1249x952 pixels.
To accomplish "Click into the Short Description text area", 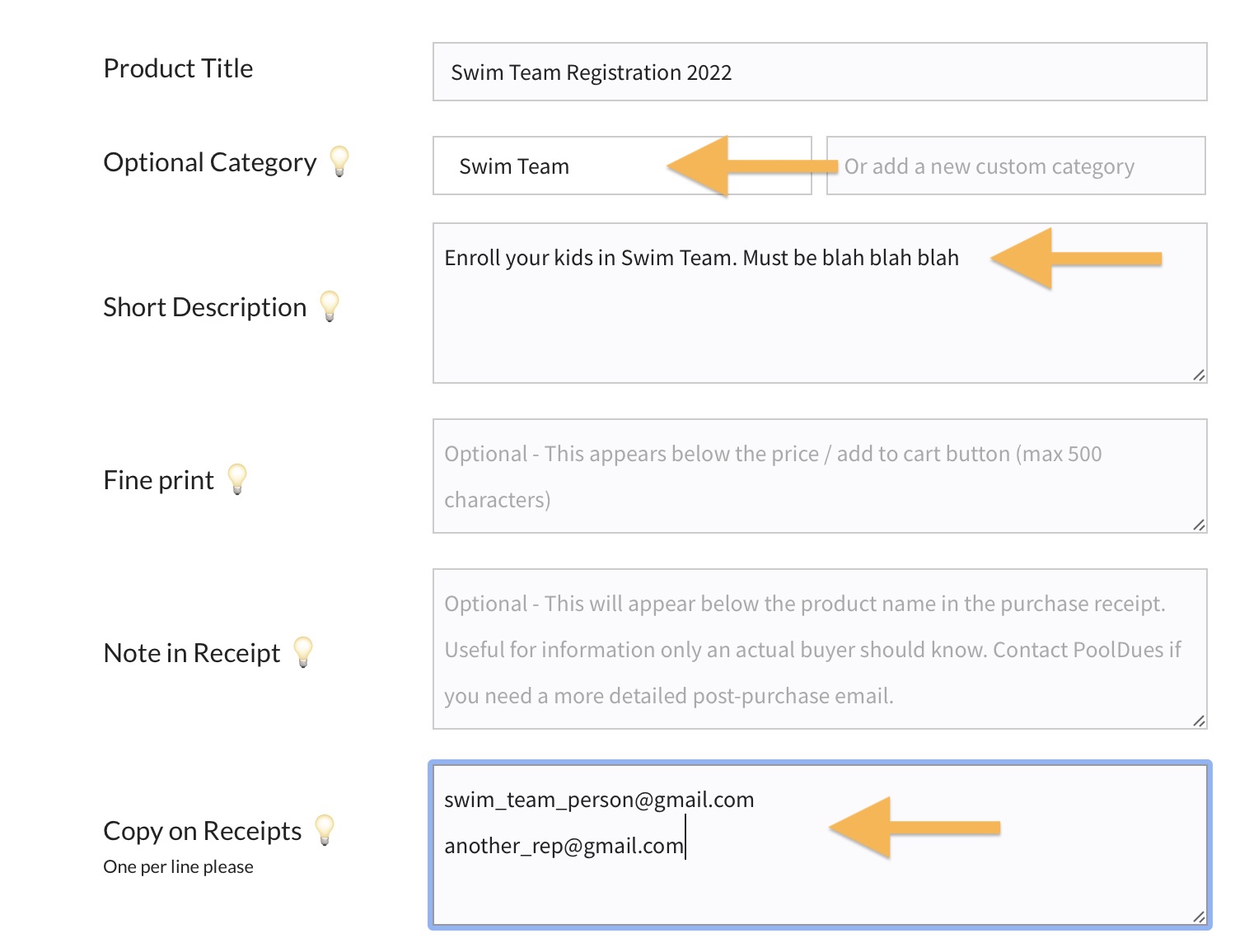I will click(819, 321).
